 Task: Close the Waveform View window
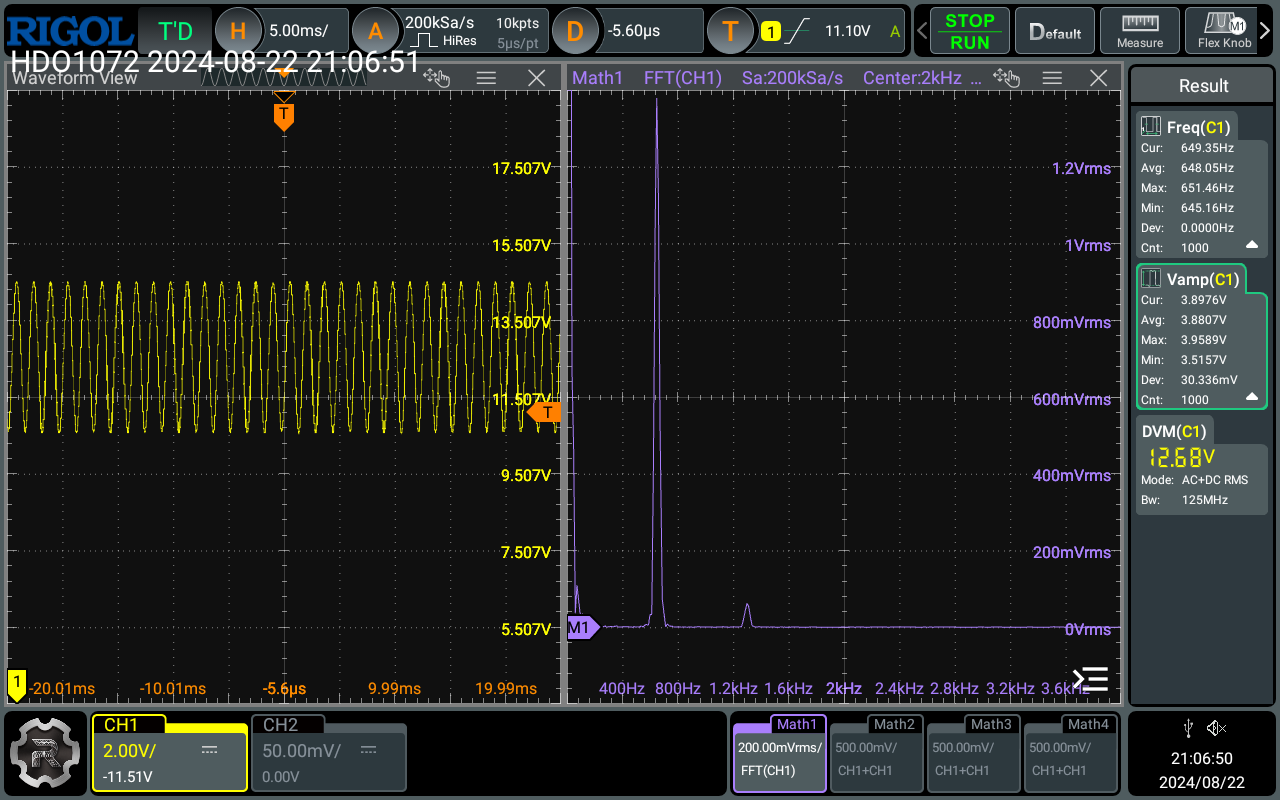[537, 78]
